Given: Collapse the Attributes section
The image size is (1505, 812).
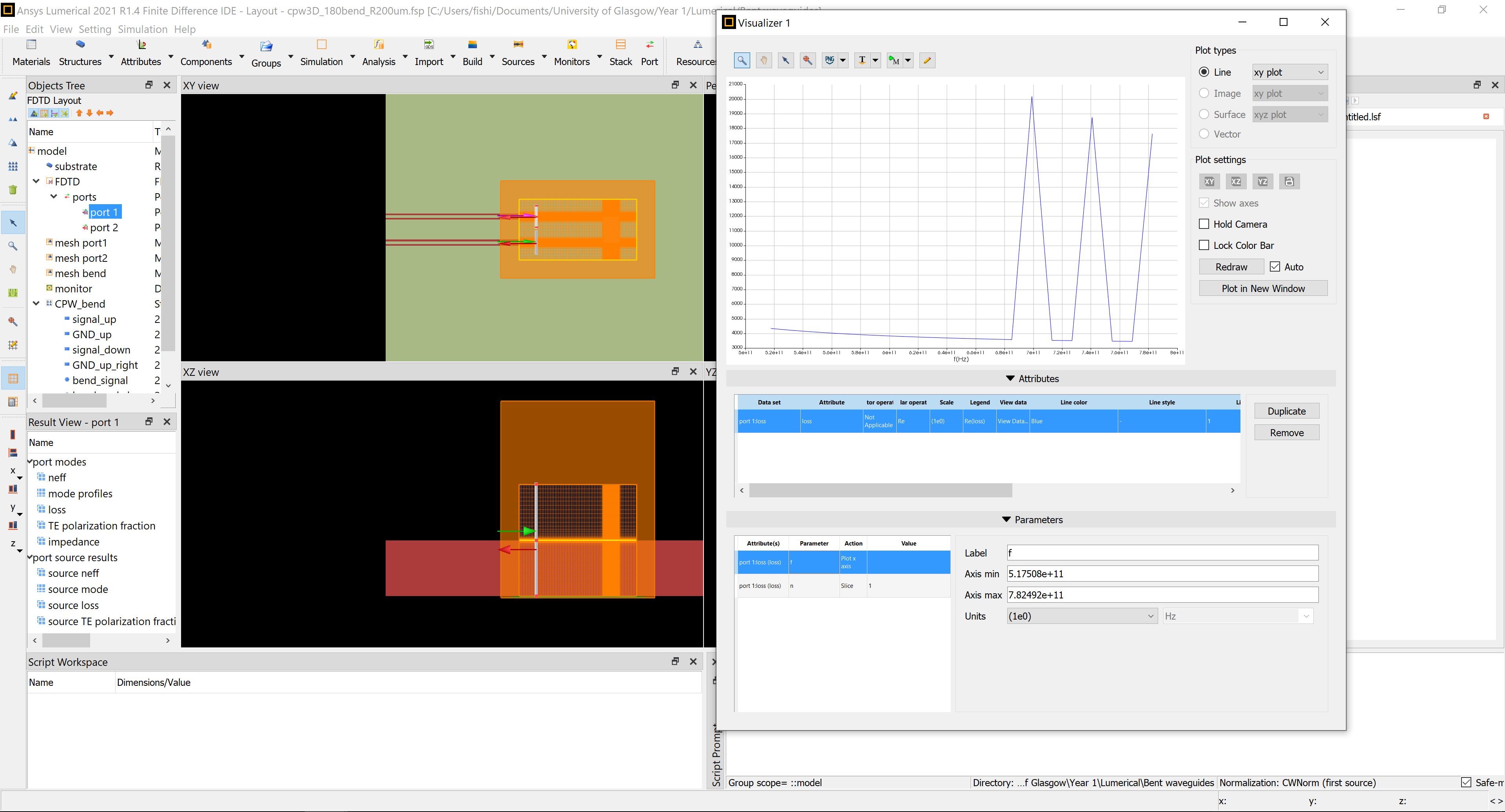Looking at the screenshot, I should [x=1010, y=379].
